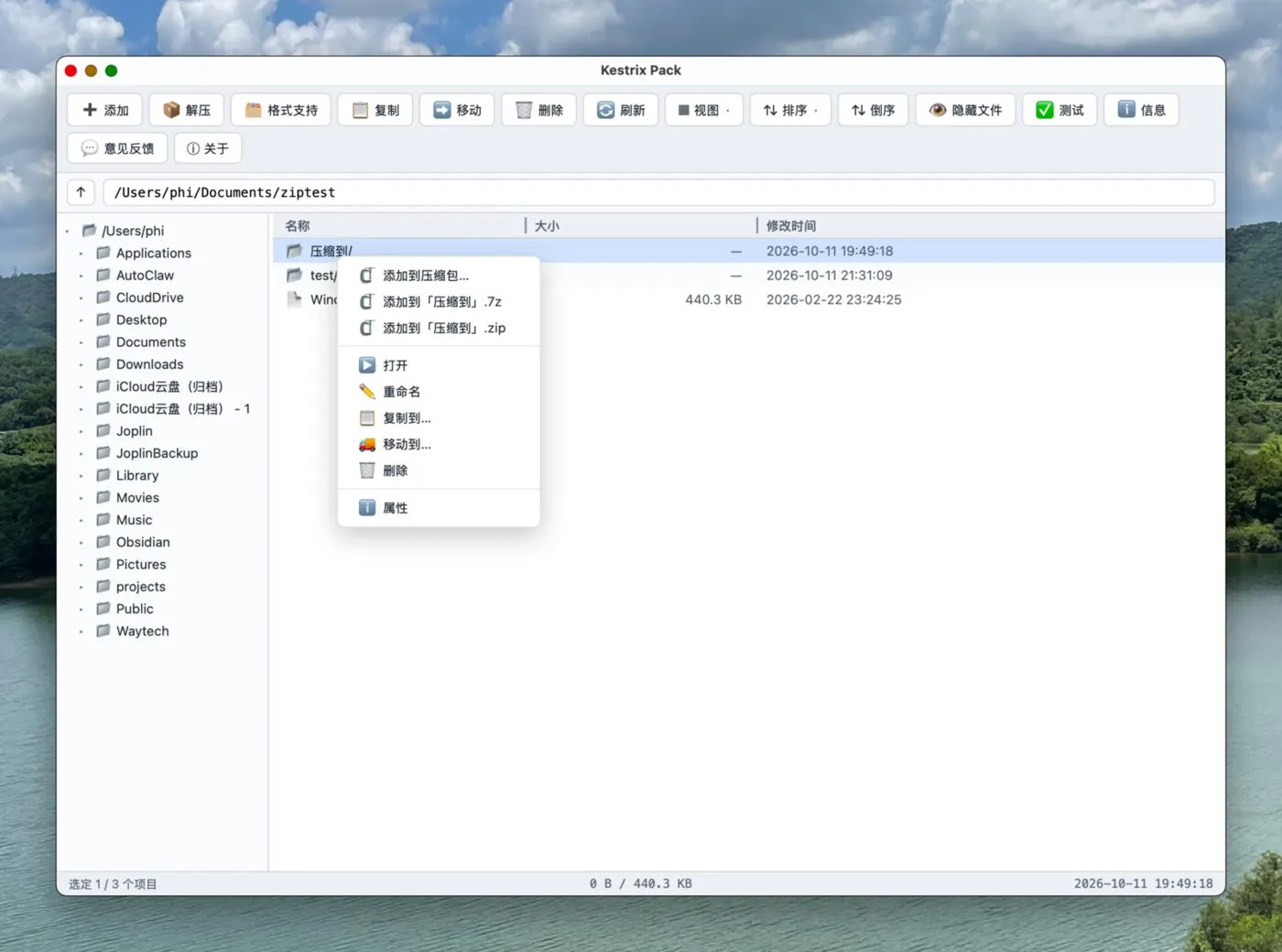
Task: Open the 视图 (View) dropdown
Action: [704, 110]
